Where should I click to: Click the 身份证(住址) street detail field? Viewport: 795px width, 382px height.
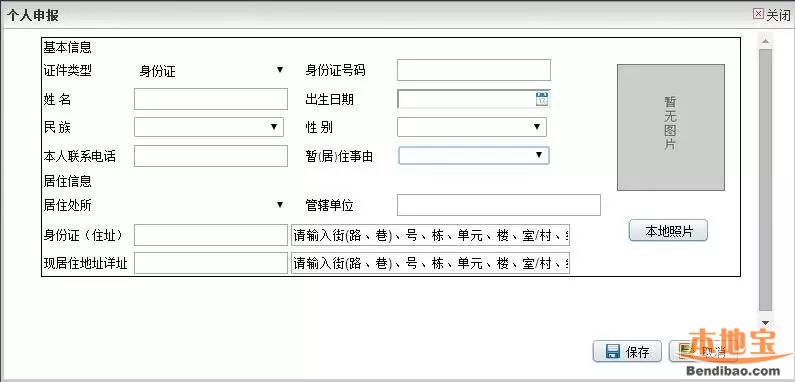[x=430, y=235]
